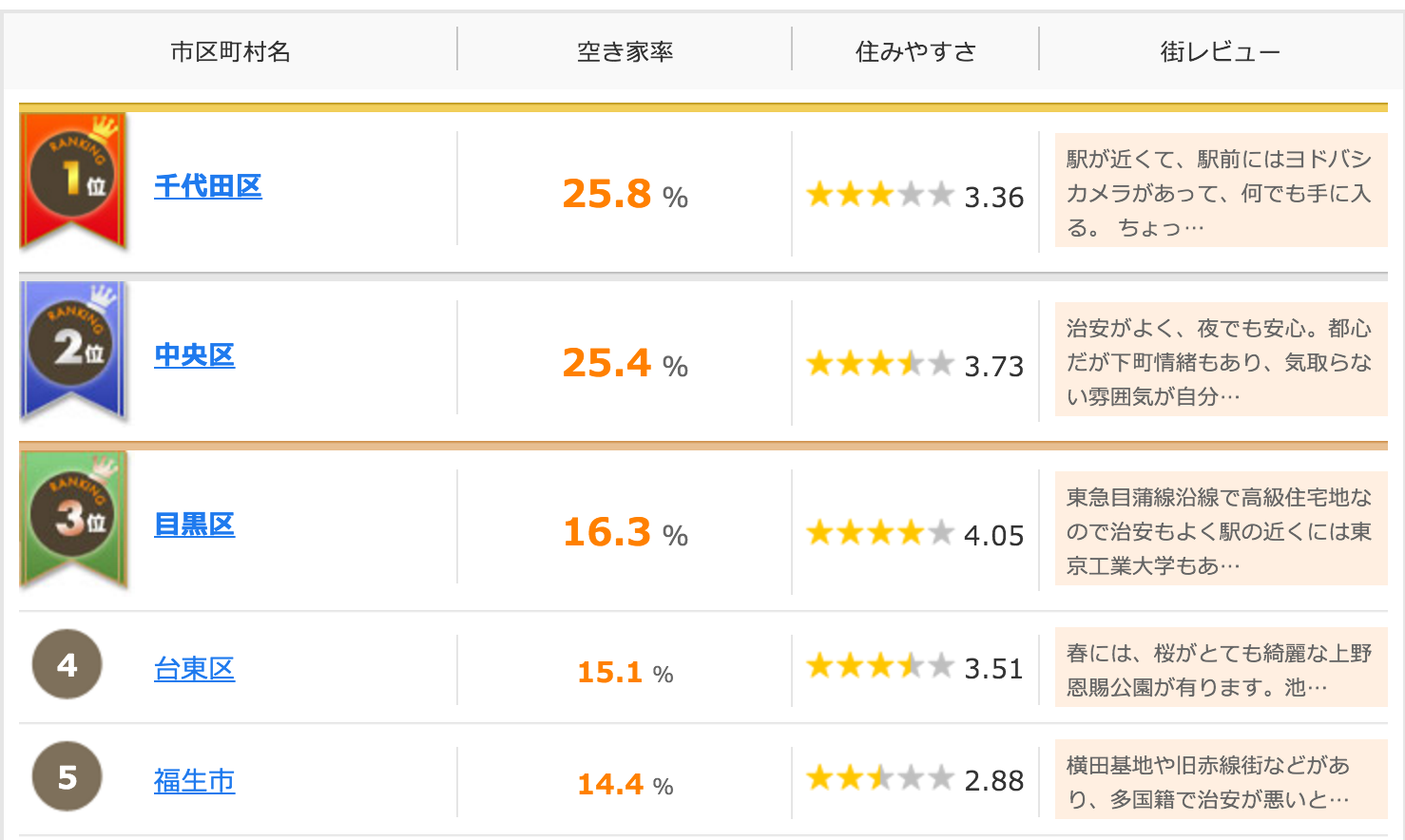Click the 街レビュー column header
1405x840 pixels.
click(1221, 51)
